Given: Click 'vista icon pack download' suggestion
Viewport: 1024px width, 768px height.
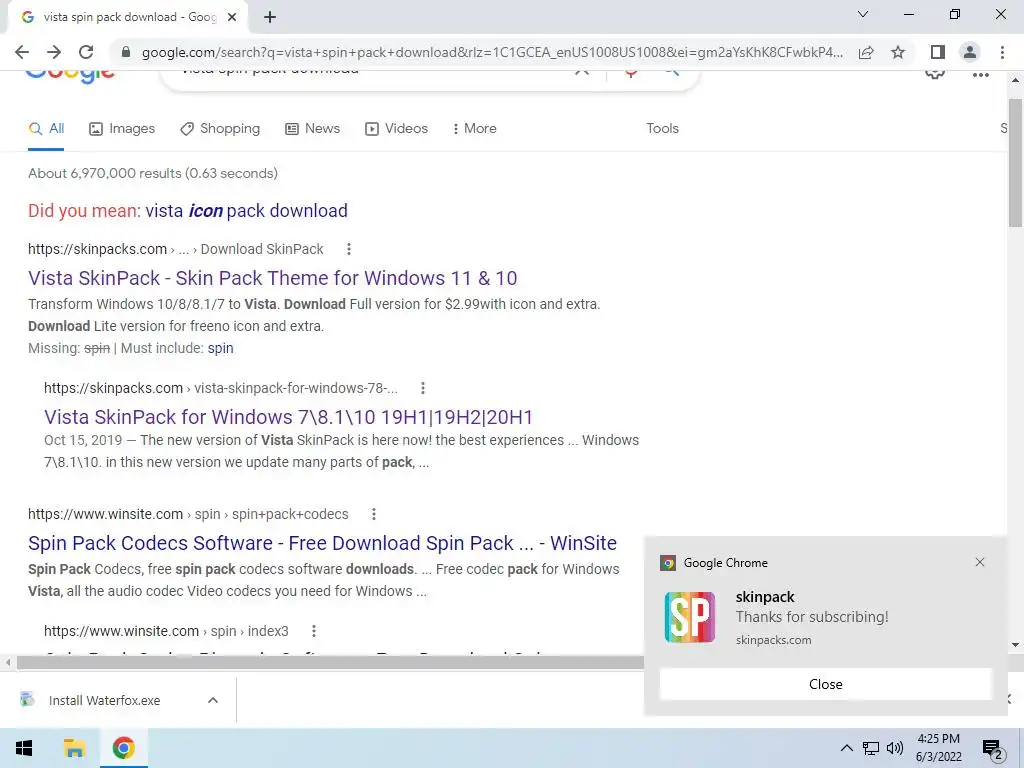Looking at the screenshot, I should click(246, 211).
